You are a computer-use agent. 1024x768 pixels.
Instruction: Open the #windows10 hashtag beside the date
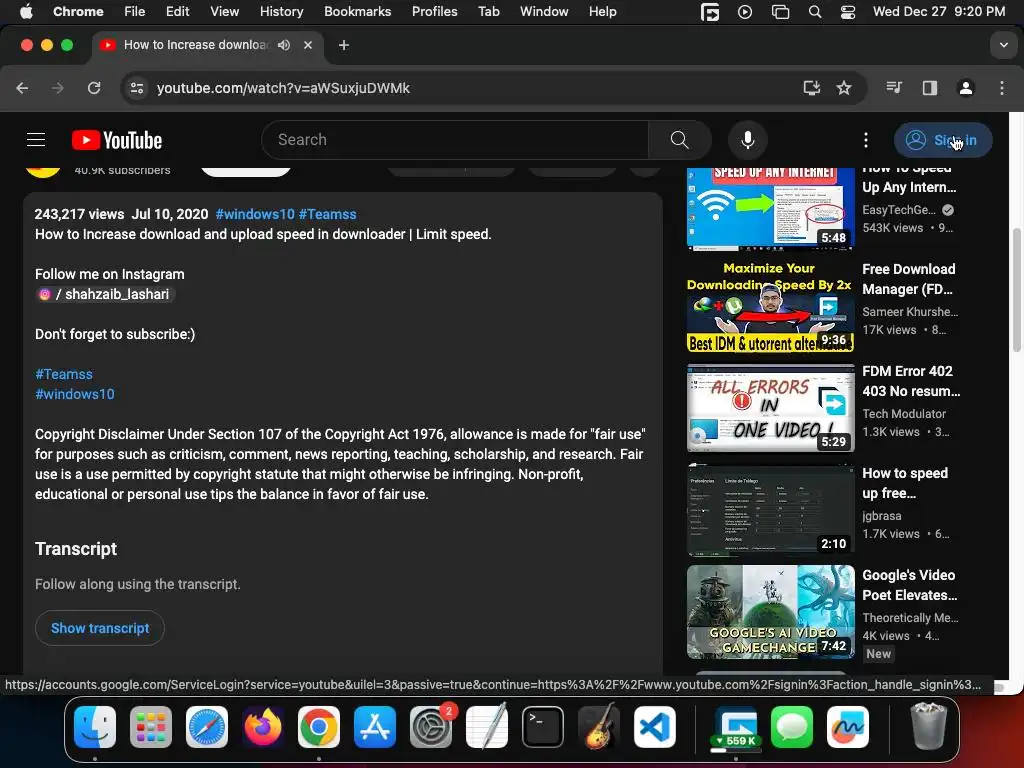pos(255,214)
